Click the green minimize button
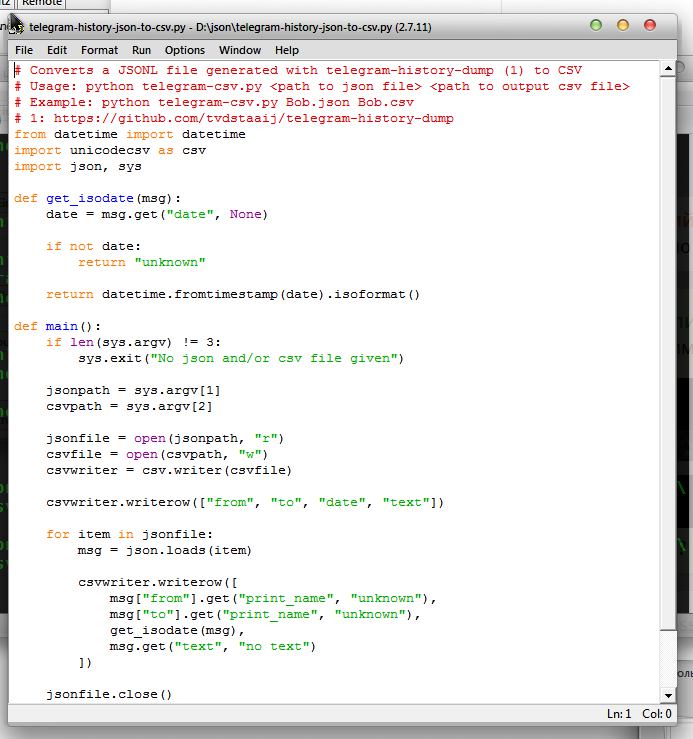The image size is (693, 739). coord(596,25)
